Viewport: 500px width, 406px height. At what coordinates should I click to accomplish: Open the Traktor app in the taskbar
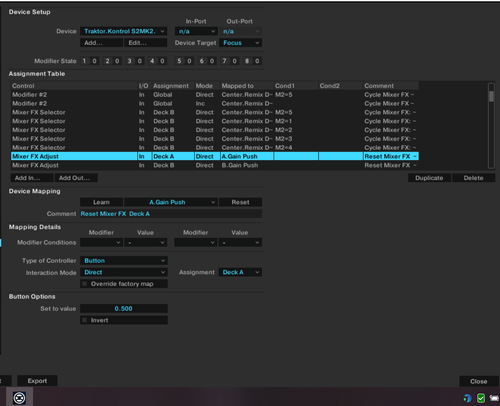point(19,397)
